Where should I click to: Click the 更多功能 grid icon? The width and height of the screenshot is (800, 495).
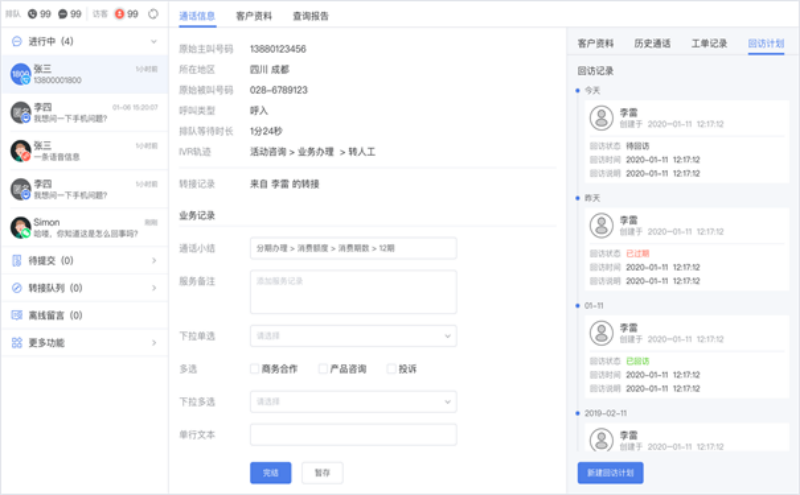coord(17,343)
